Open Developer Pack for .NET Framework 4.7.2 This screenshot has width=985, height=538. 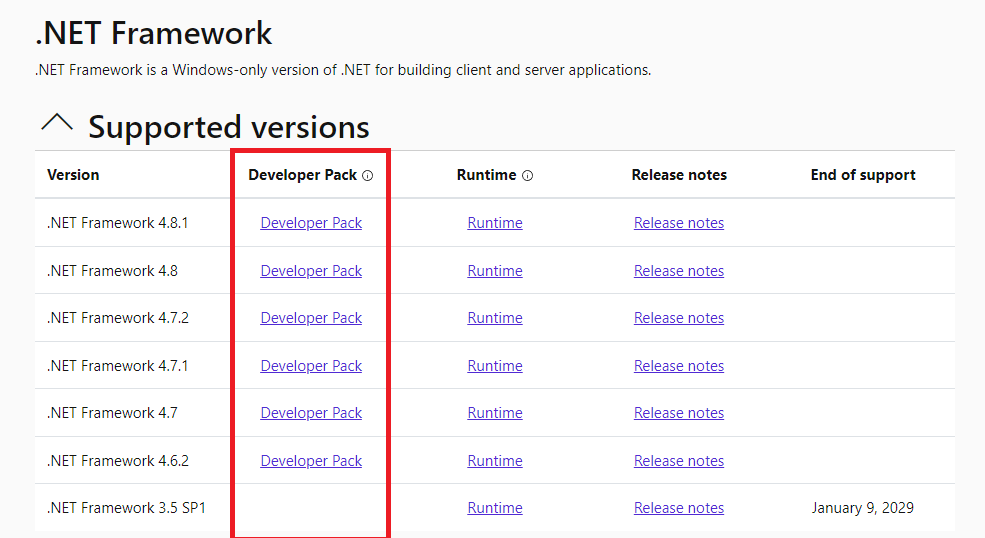tap(311, 318)
